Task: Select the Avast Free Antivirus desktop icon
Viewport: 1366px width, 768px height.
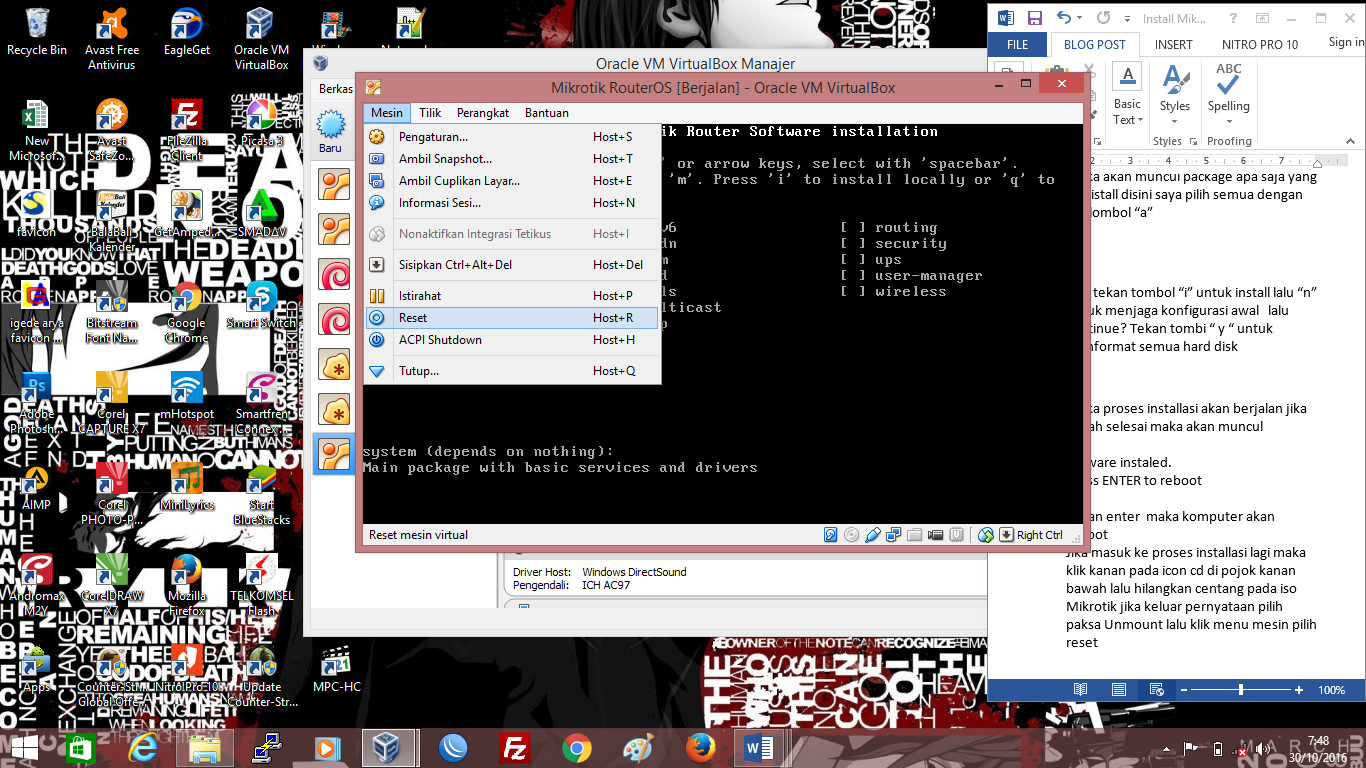Action: (112, 40)
